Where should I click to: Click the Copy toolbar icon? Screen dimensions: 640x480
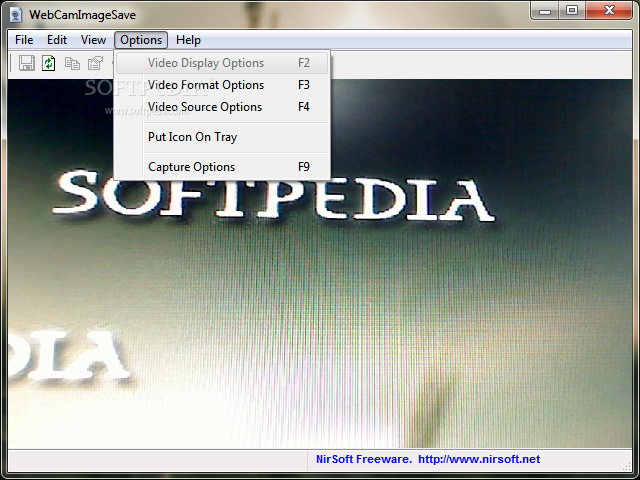[x=72, y=63]
